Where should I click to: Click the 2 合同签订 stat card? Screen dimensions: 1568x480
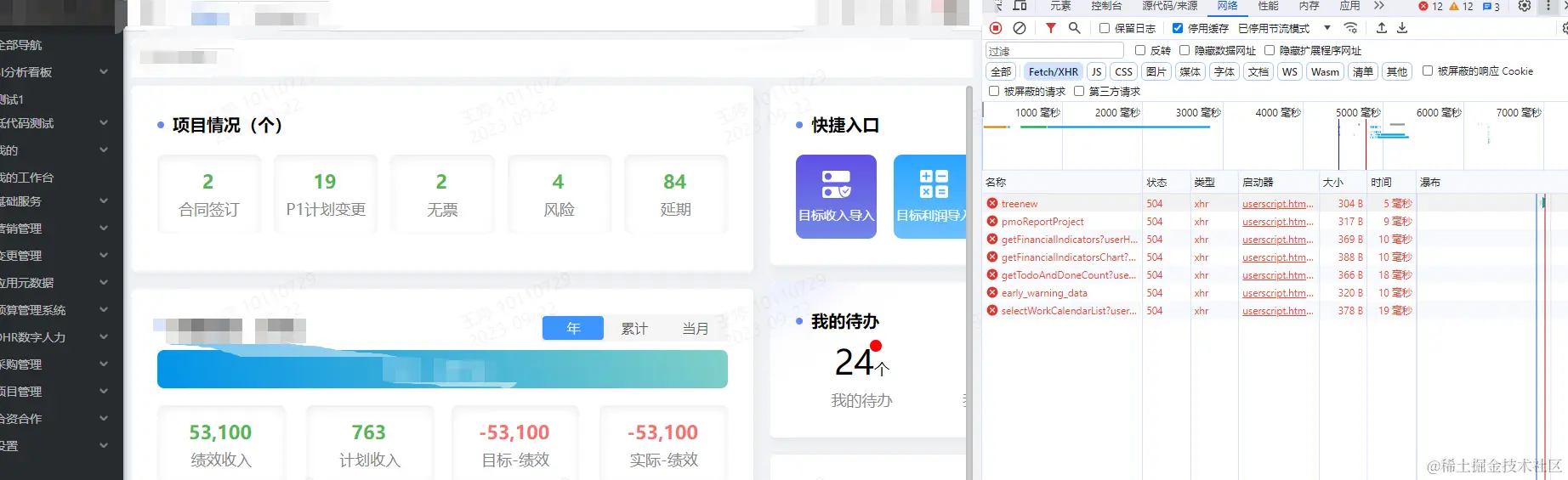(x=208, y=195)
